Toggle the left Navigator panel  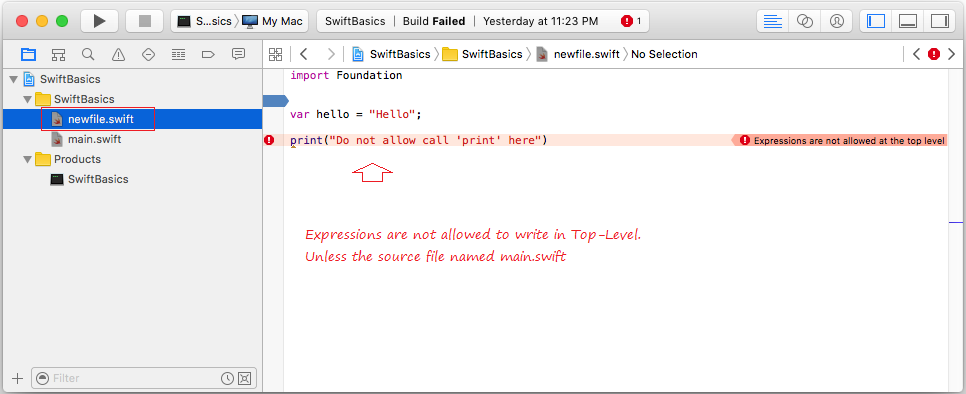875,21
